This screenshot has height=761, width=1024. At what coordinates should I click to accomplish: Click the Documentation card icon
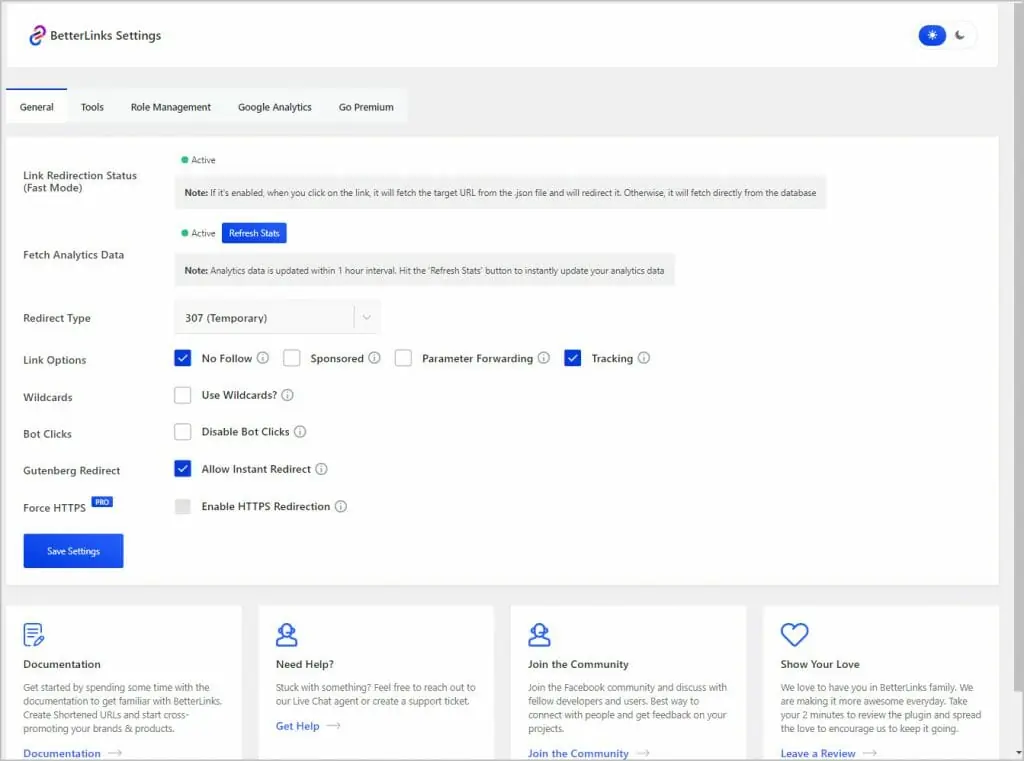[x=33, y=634]
